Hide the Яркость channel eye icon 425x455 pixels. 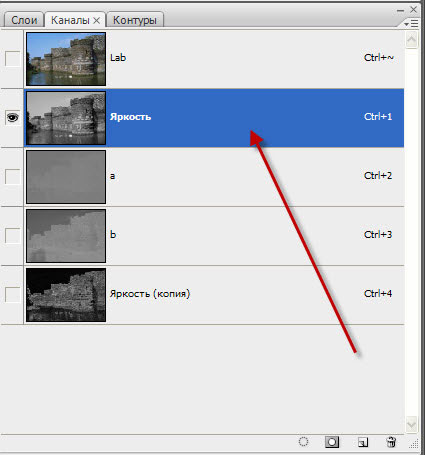[12, 118]
